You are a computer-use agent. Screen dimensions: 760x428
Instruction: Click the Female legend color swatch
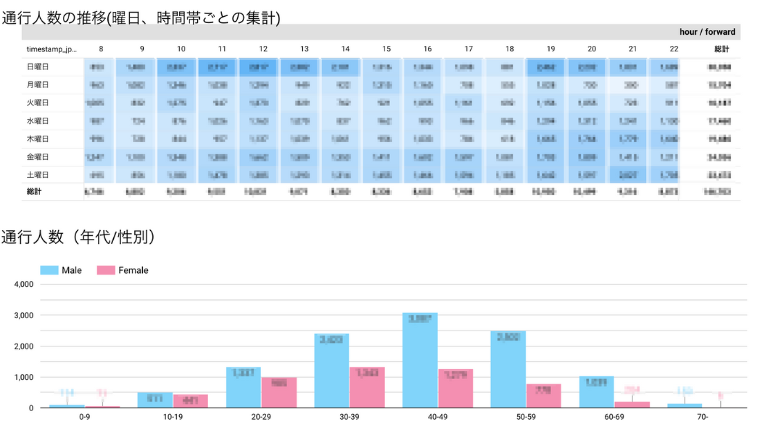click(x=106, y=270)
